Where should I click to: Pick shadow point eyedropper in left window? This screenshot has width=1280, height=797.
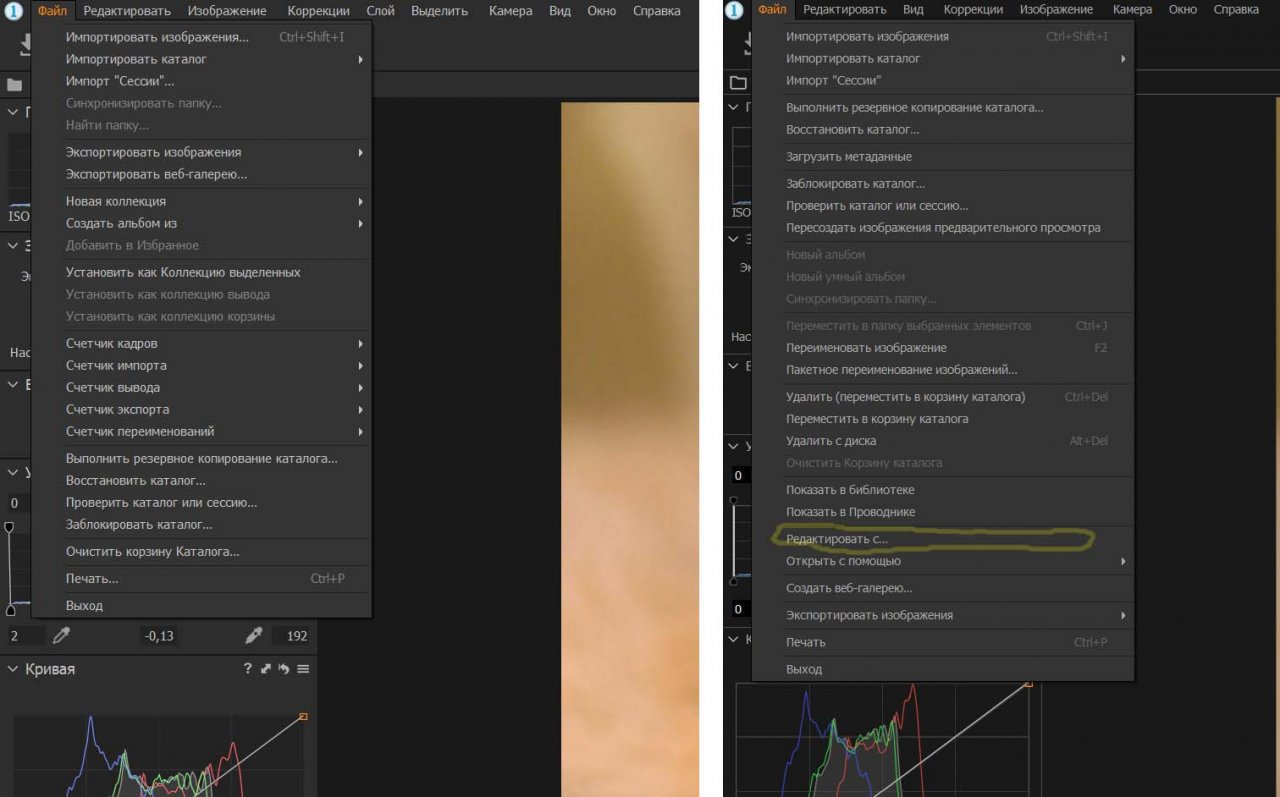click(x=62, y=635)
